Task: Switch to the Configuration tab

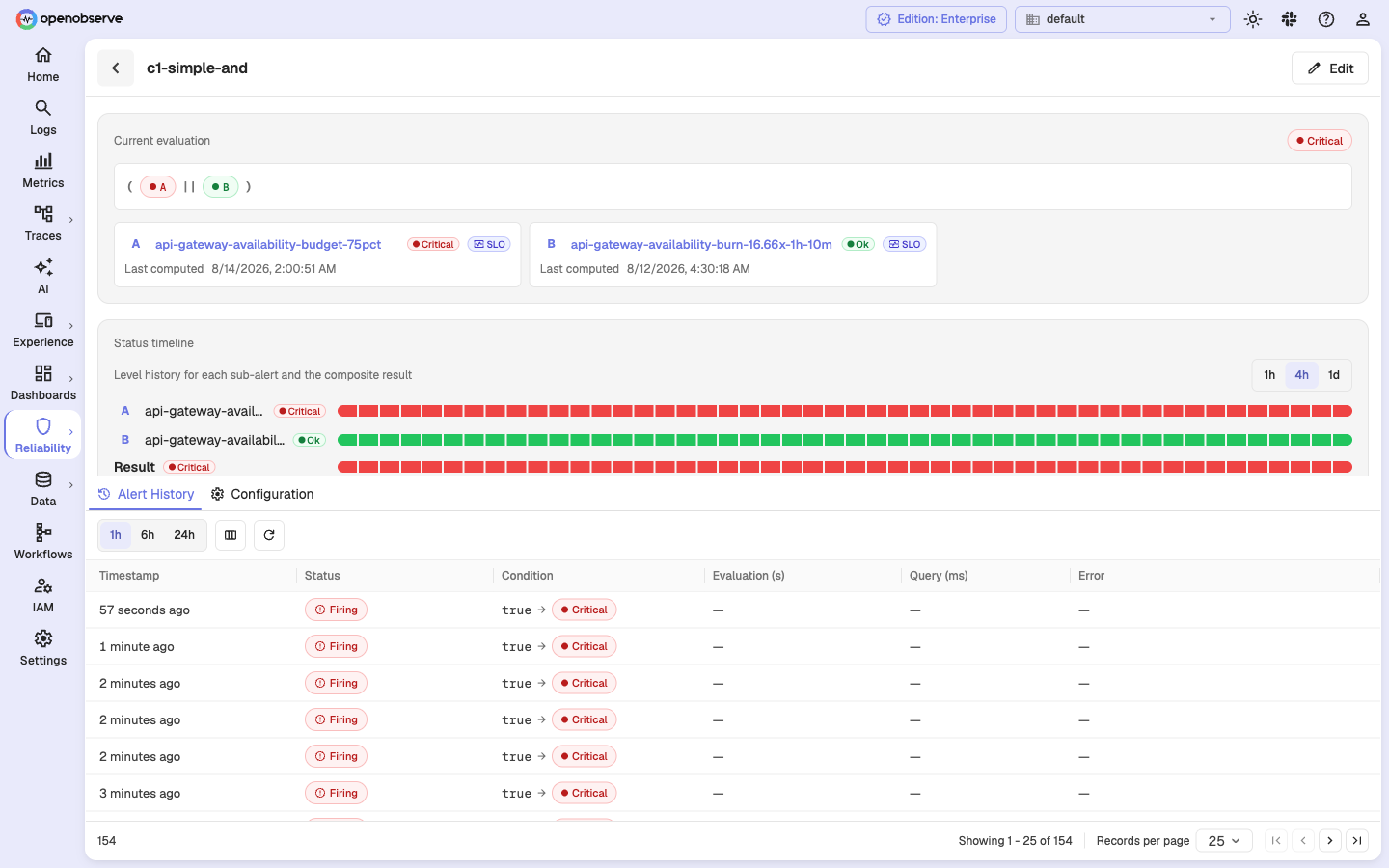Action: point(262,494)
